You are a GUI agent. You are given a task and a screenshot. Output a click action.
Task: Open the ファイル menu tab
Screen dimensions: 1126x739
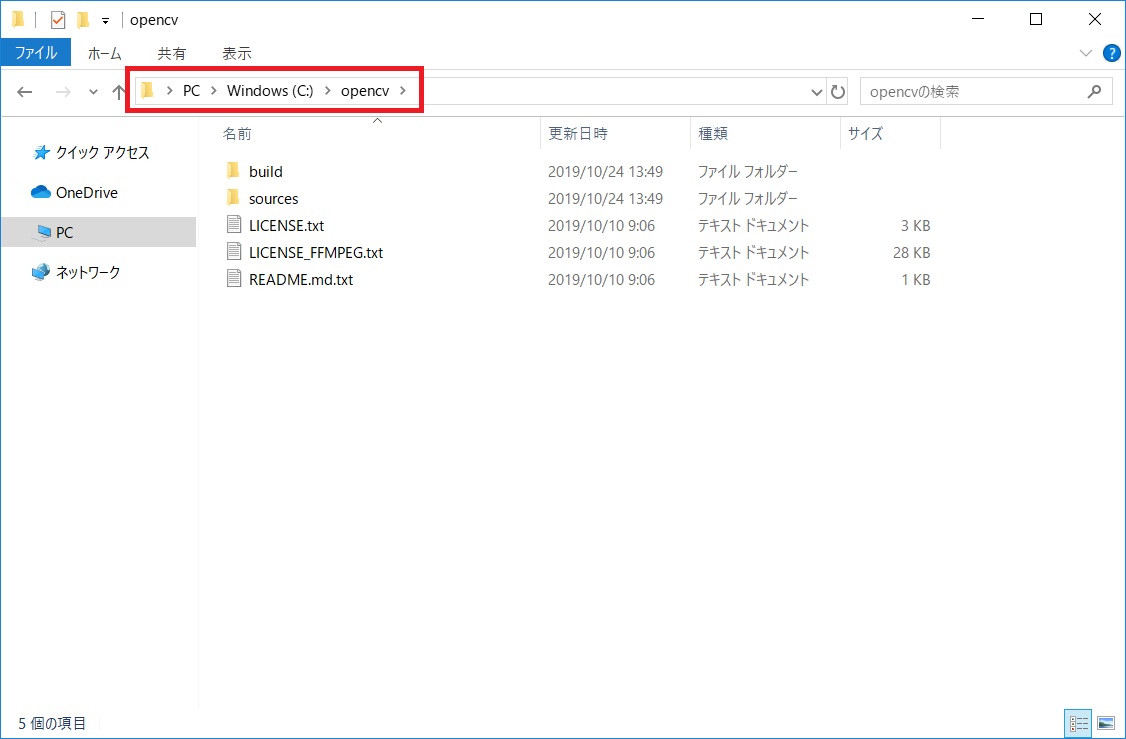coord(36,53)
